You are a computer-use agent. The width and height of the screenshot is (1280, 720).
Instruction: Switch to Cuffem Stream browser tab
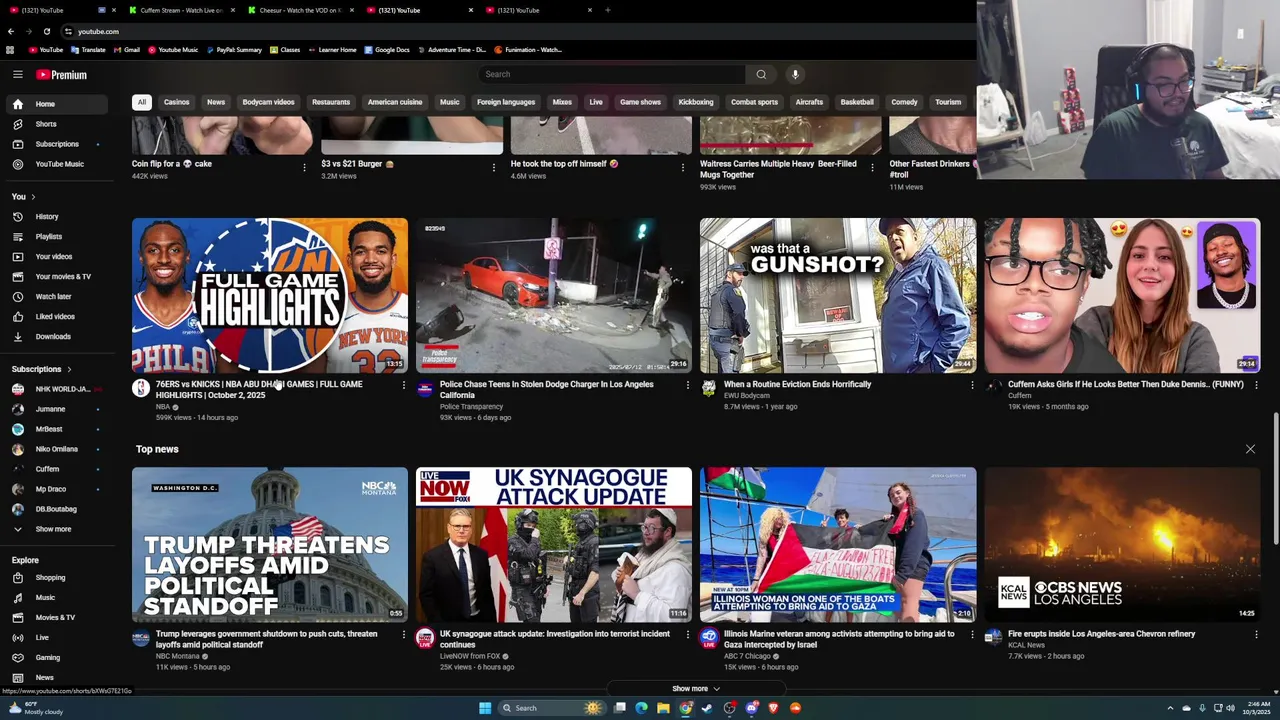(180, 10)
